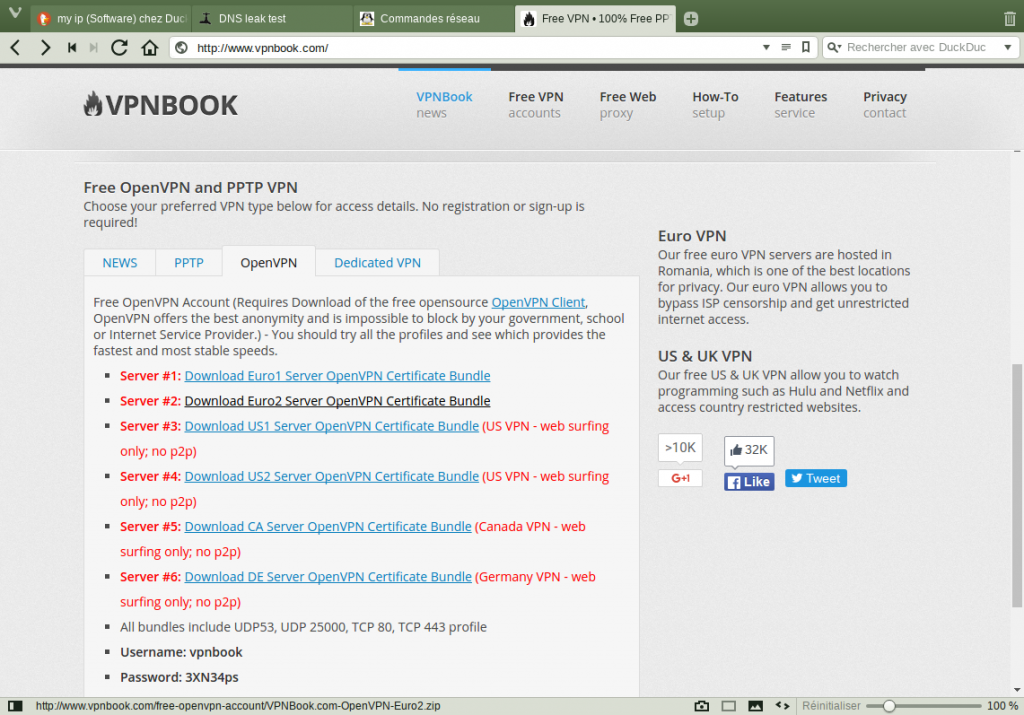Switch to Commandes réseau tab

click(x=434, y=19)
